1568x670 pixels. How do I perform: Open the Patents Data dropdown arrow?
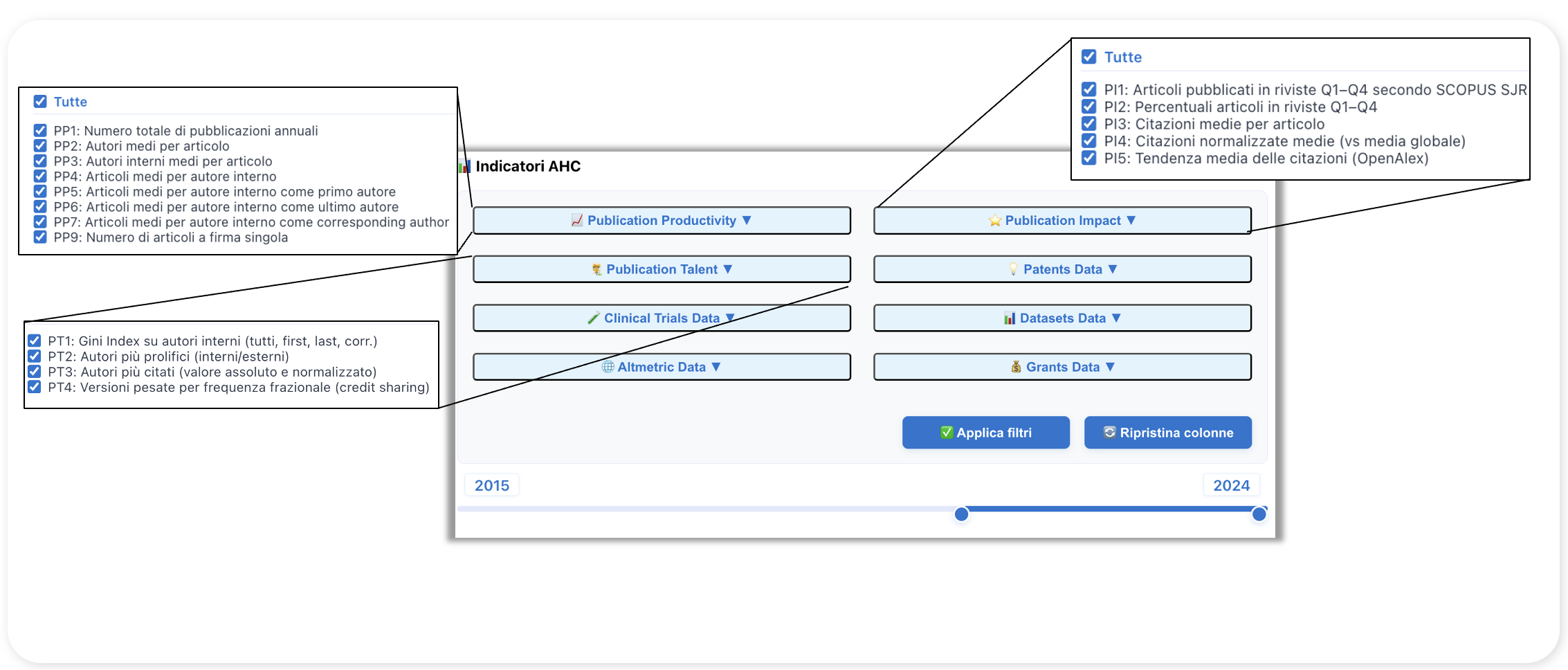pyautogui.click(x=1113, y=269)
